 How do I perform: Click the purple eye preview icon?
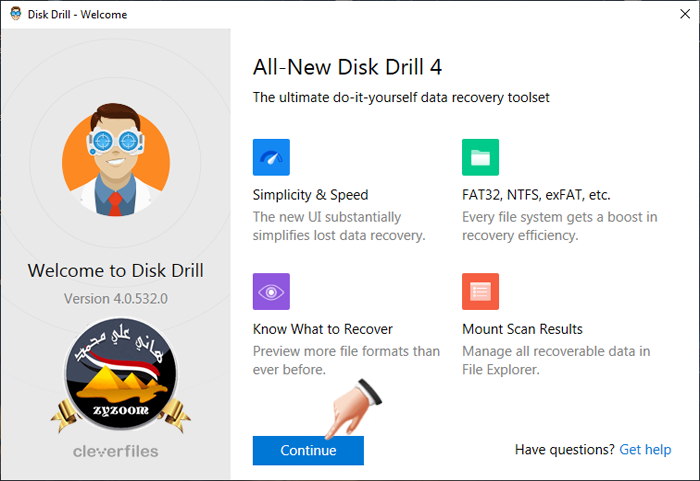[x=271, y=292]
